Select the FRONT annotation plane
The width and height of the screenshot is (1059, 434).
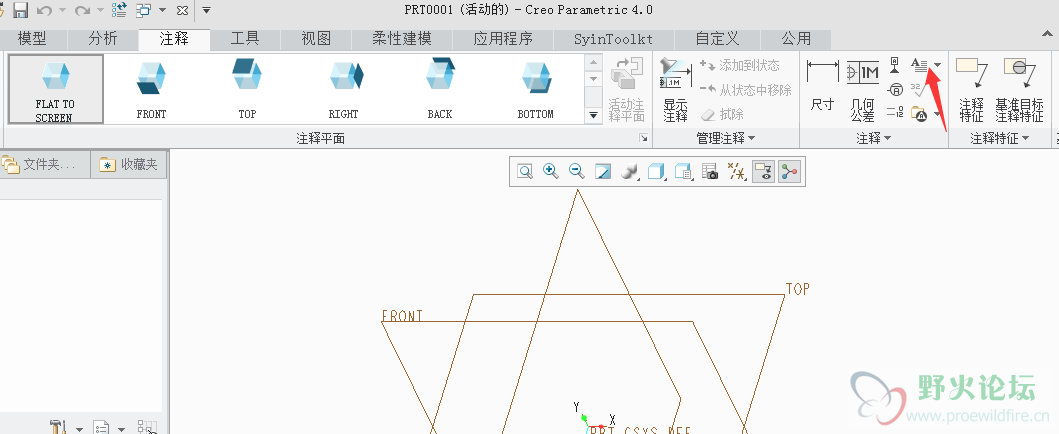pyautogui.click(x=151, y=89)
